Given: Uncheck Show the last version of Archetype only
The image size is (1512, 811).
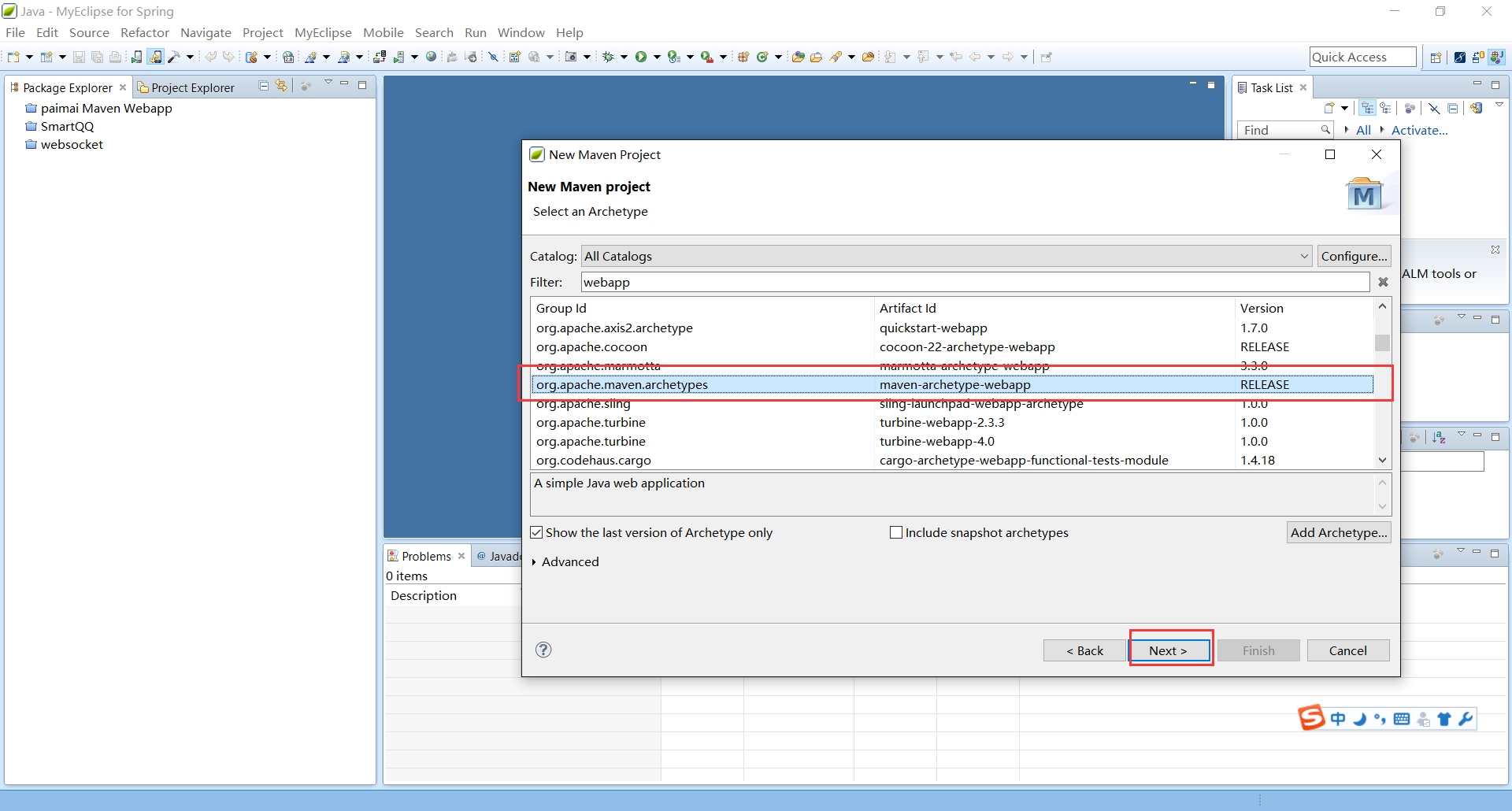Looking at the screenshot, I should 537,533.
